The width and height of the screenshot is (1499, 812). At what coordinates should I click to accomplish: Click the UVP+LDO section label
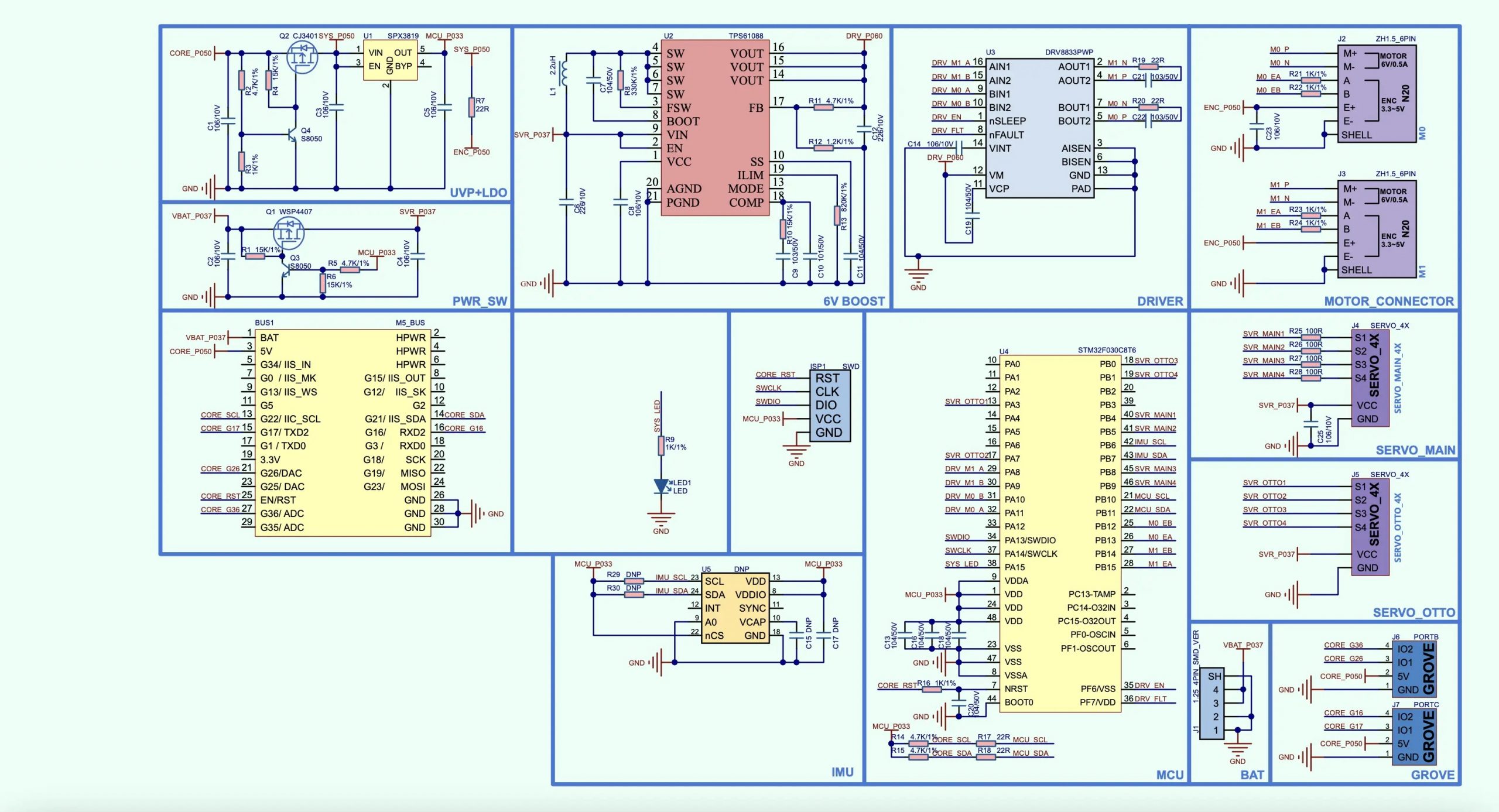(x=478, y=193)
